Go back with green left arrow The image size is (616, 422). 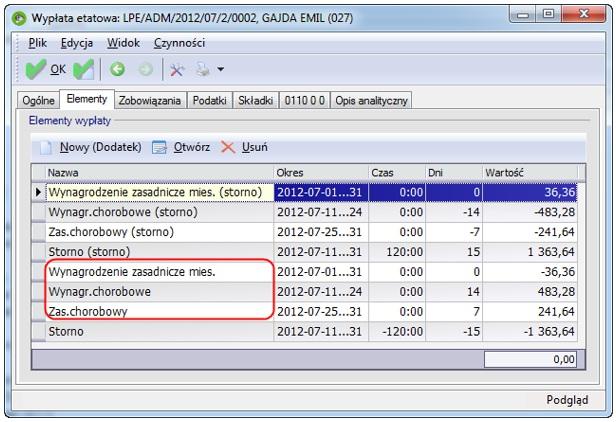point(117,70)
